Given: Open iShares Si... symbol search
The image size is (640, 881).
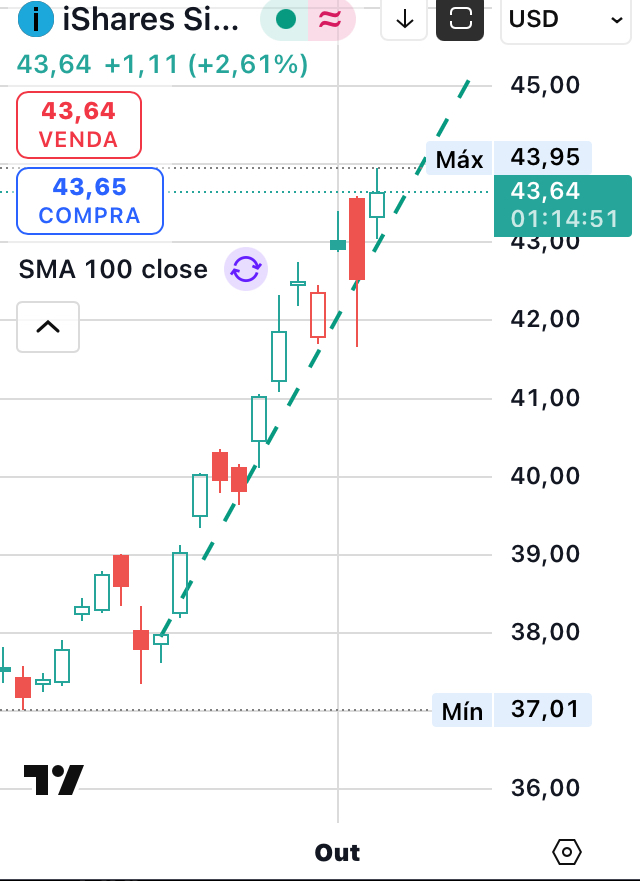Looking at the screenshot, I should [x=150, y=19].
